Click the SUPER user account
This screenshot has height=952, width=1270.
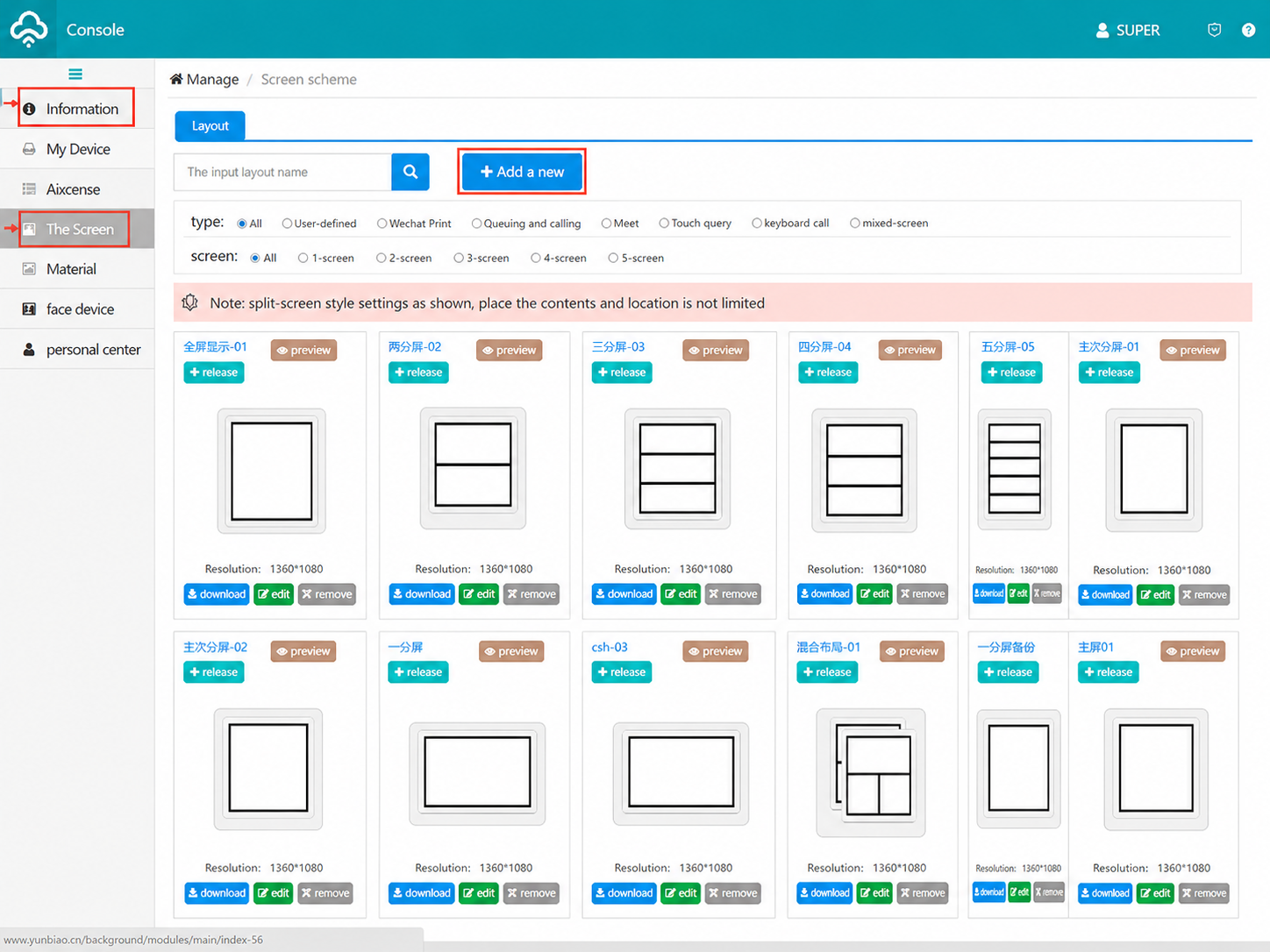1128,30
